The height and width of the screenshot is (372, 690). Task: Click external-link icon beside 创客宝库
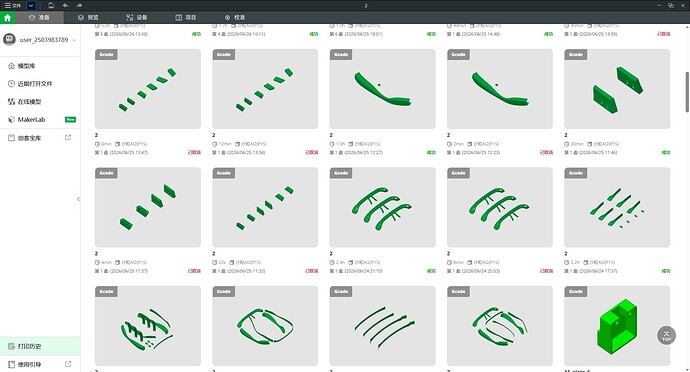[68, 138]
